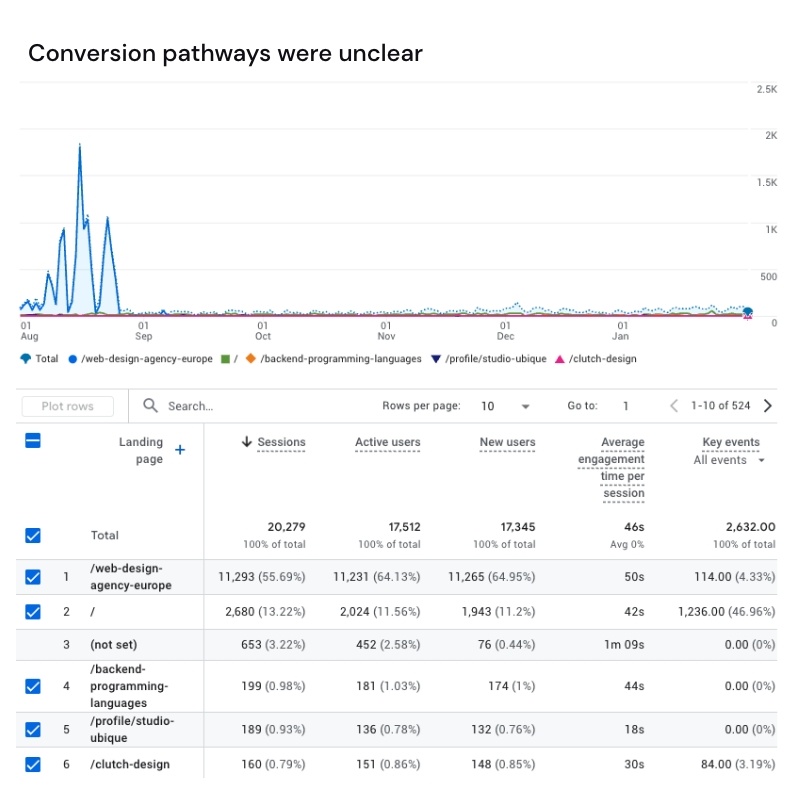
Task: Uncheck the /web-design-agency-europe row checkbox
Action: (x=33, y=577)
